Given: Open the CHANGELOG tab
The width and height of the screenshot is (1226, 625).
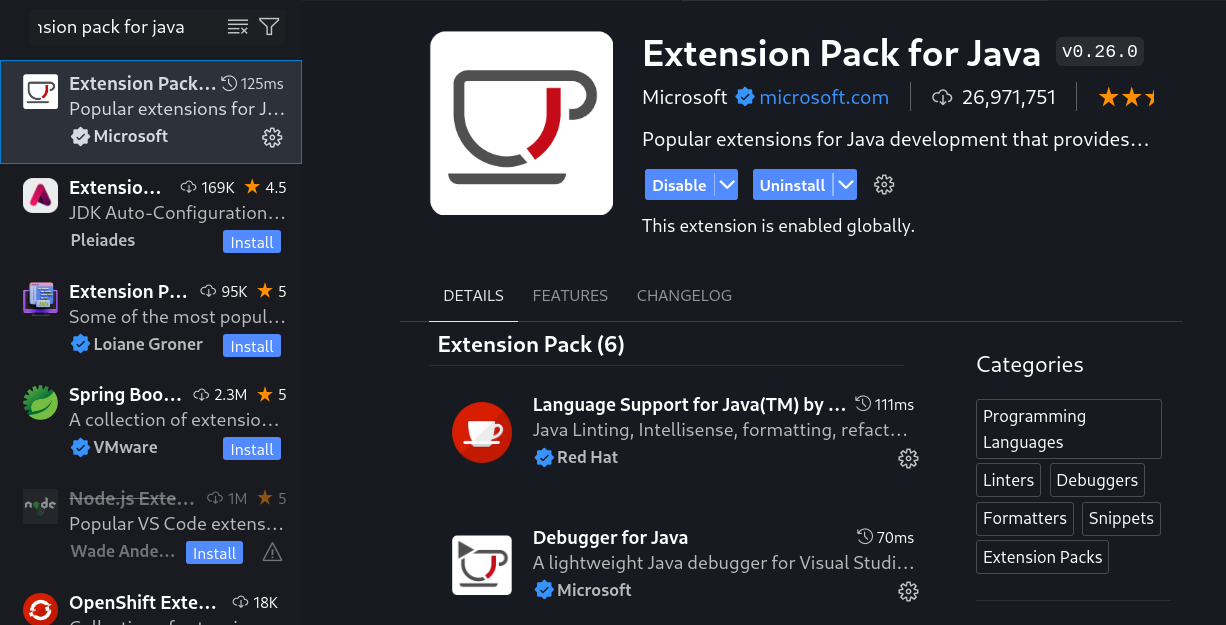Looking at the screenshot, I should point(684,296).
